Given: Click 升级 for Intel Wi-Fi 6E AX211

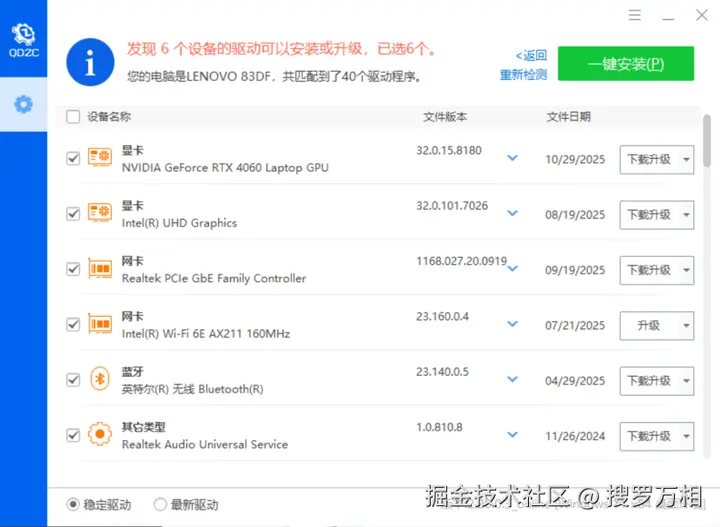Looking at the screenshot, I should [x=649, y=326].
